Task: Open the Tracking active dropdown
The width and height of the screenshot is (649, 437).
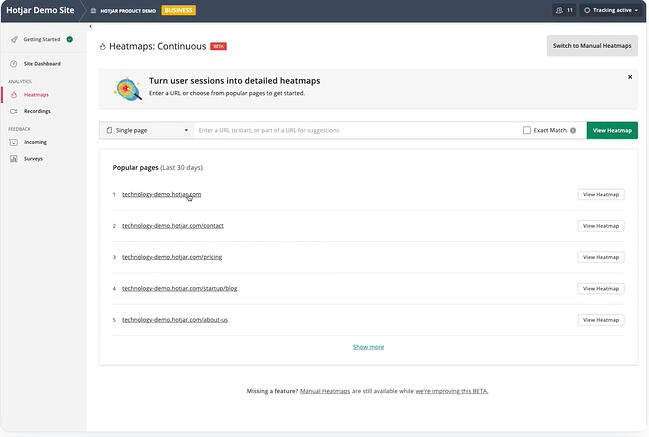Action: click(x=611, y=10)
